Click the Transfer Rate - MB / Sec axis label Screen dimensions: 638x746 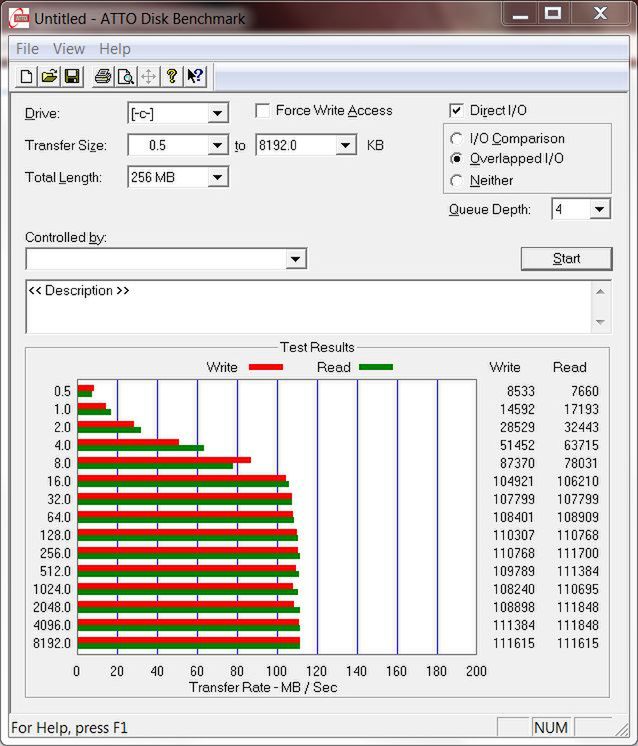263,687
